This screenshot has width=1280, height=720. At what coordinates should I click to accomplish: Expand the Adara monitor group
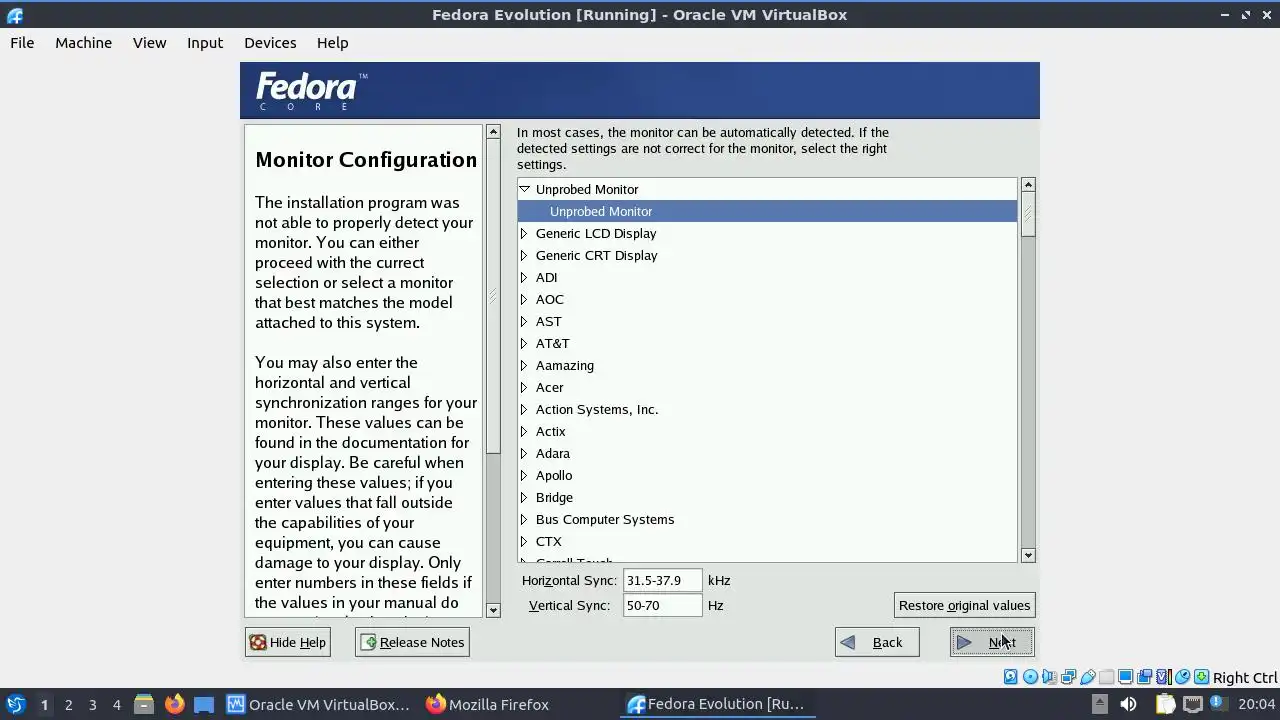[524, 453]
